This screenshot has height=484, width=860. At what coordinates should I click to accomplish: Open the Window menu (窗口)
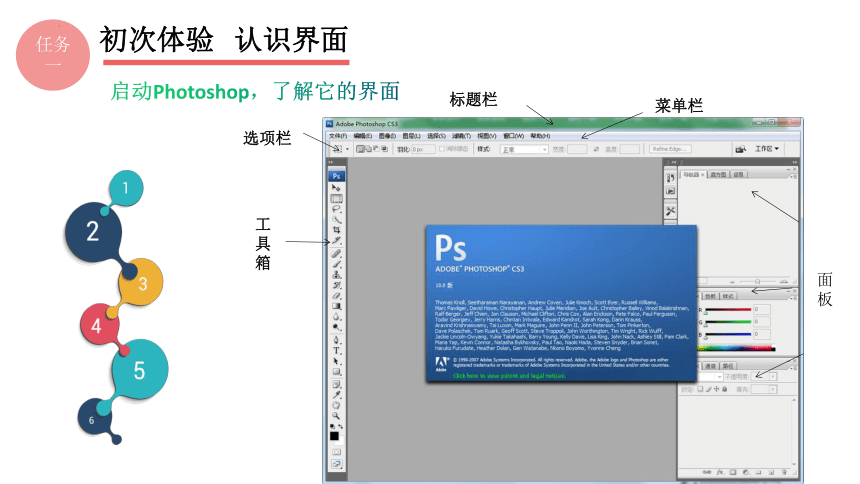pyautogui.click(x=514, y=136)
